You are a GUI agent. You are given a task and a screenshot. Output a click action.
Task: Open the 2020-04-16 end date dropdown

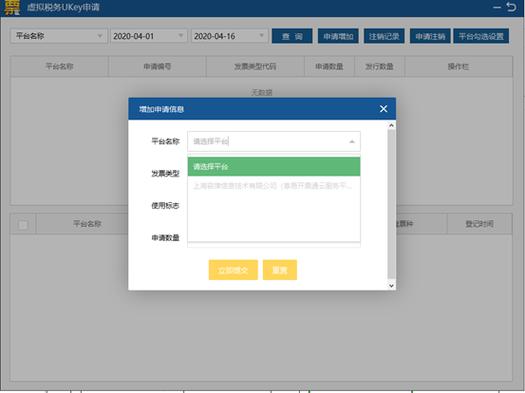(229, 36)
